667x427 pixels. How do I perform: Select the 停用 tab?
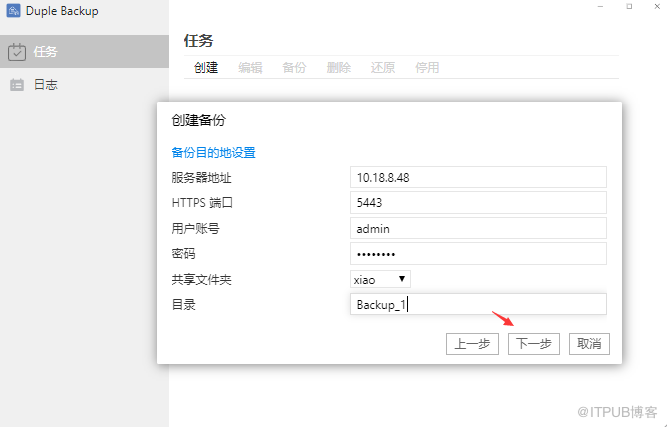tap(427, 68)
